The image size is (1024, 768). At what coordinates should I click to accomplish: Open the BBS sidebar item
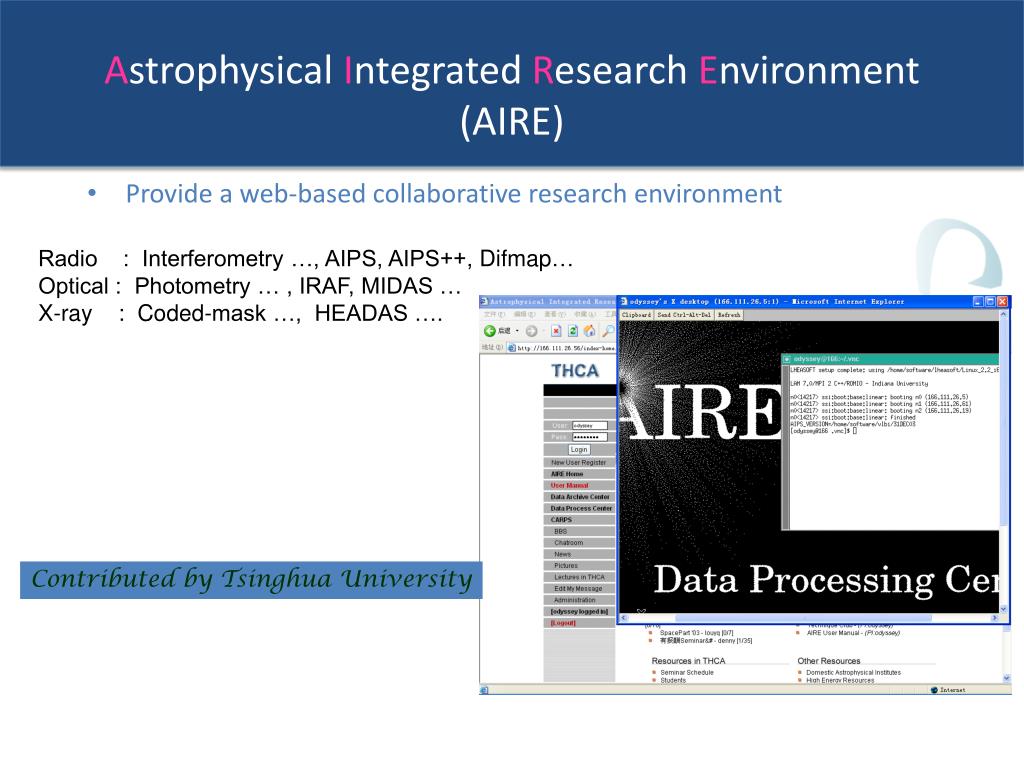[x=561, y=532]
